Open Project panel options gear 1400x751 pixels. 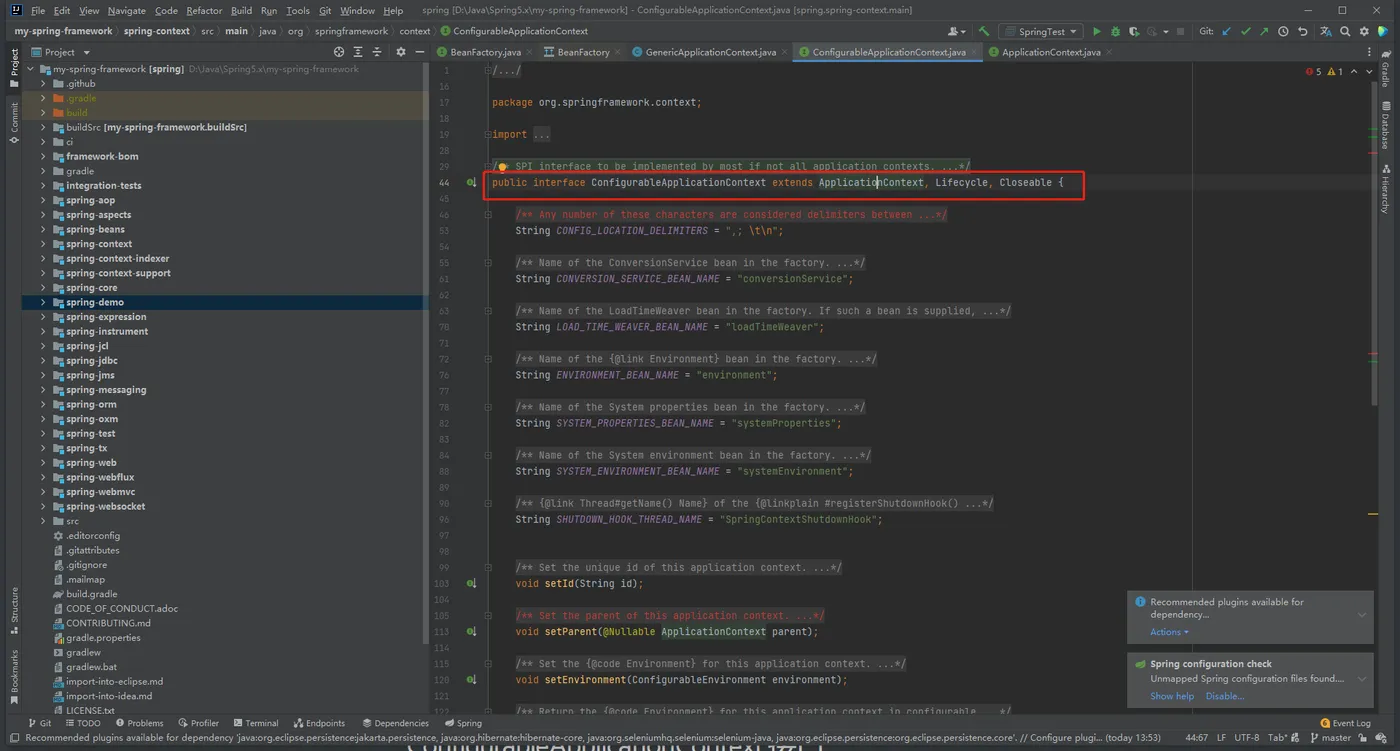click(401, 52)
